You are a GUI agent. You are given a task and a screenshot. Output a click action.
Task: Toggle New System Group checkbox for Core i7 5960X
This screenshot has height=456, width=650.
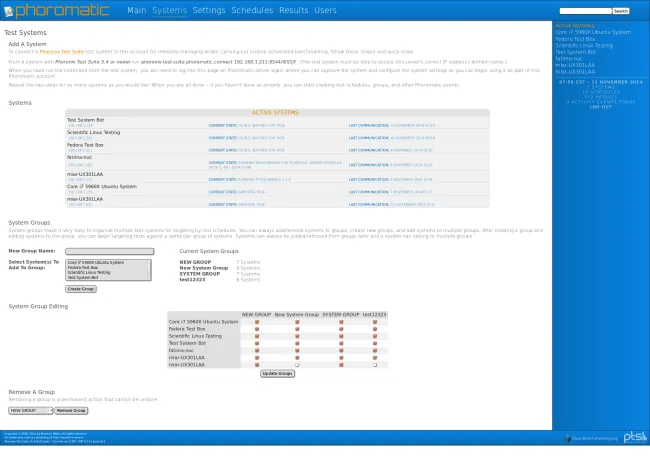[297, 322]
